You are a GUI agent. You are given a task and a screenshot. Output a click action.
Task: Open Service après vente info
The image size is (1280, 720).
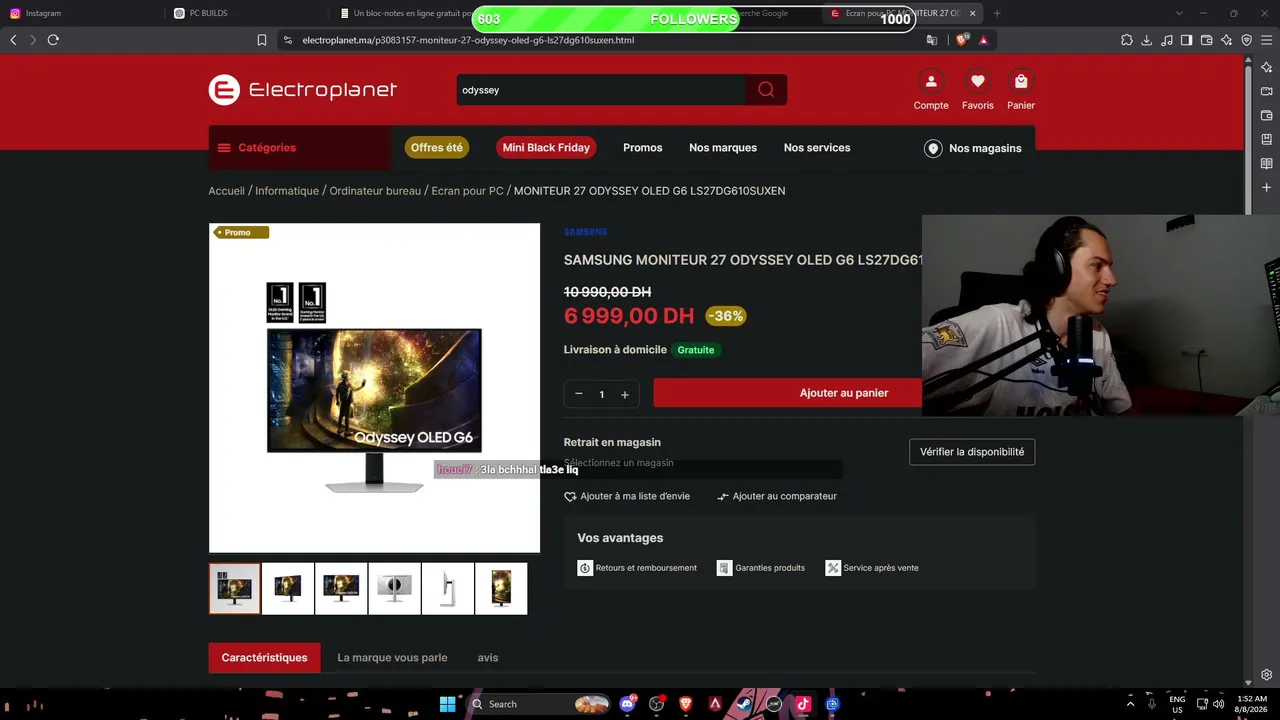[x=872, y=568]
